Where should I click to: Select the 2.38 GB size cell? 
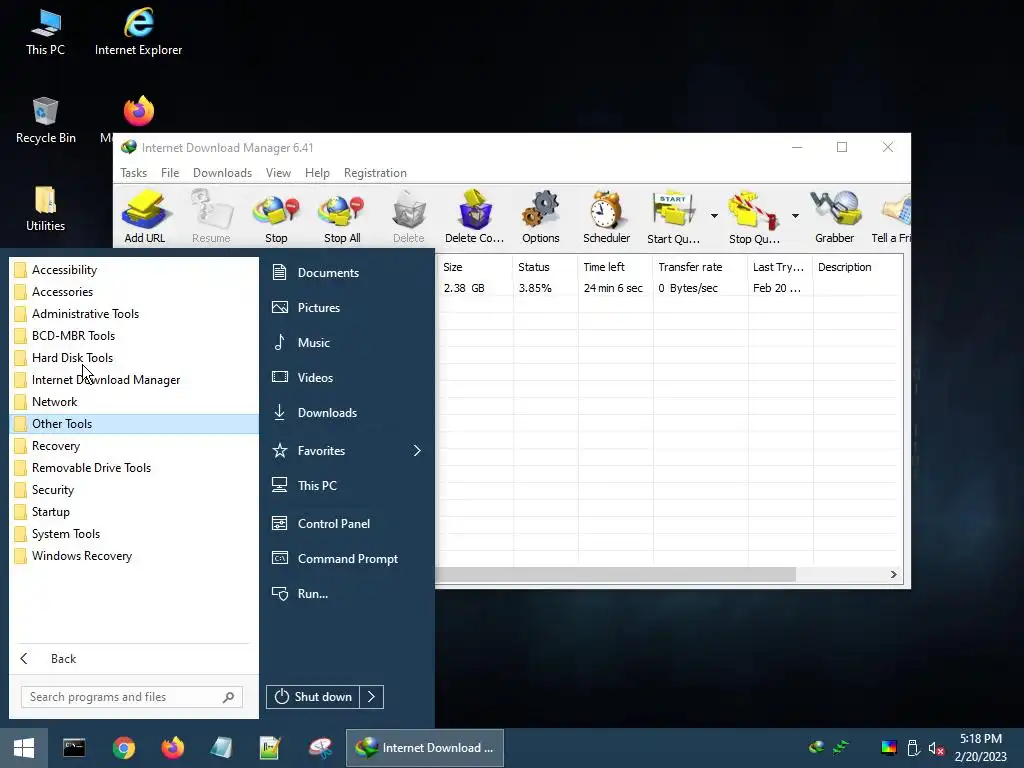click(464, 288)
